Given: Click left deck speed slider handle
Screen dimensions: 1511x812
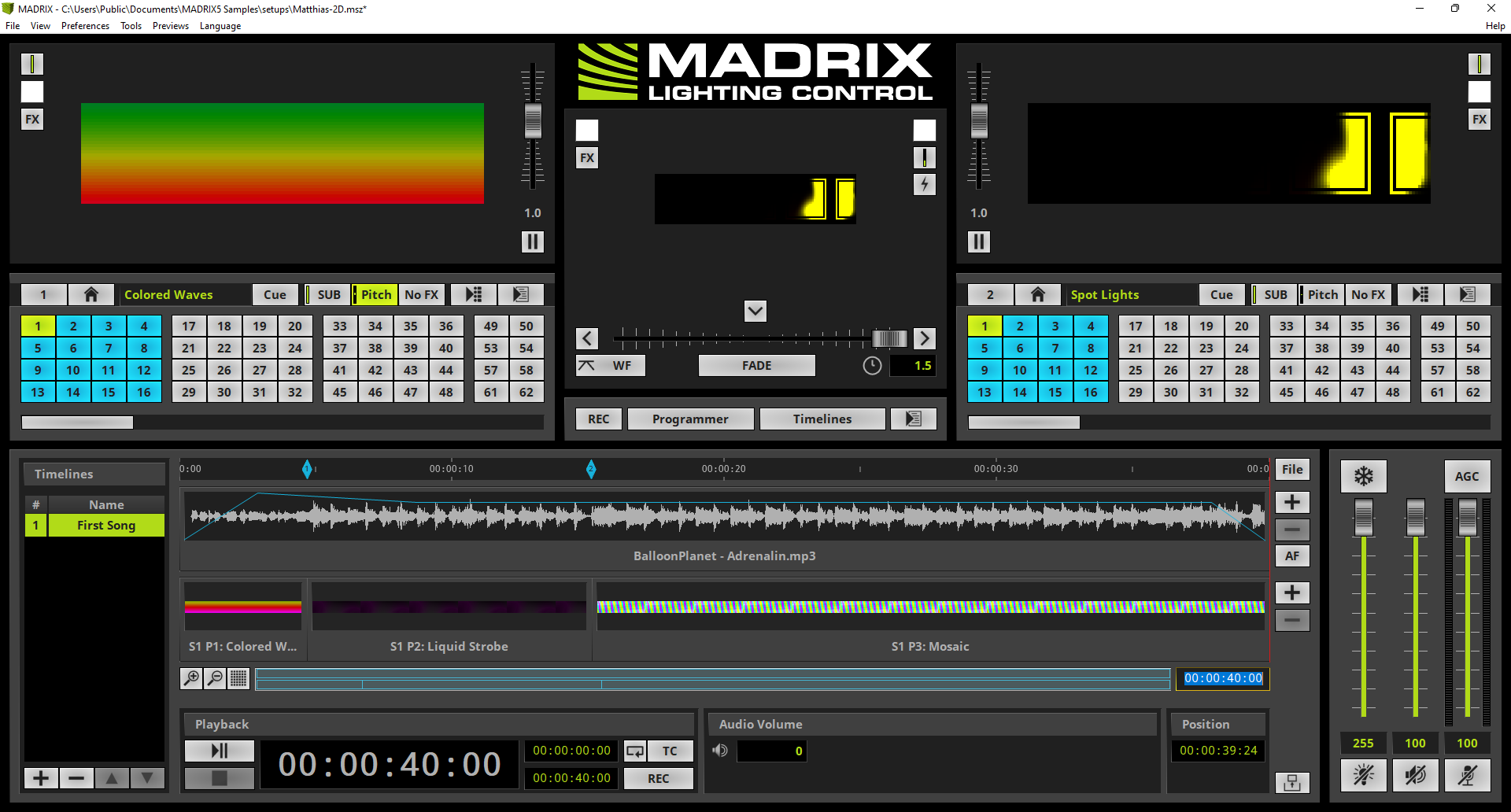Looking at the screenshot, I should [533, 121].
